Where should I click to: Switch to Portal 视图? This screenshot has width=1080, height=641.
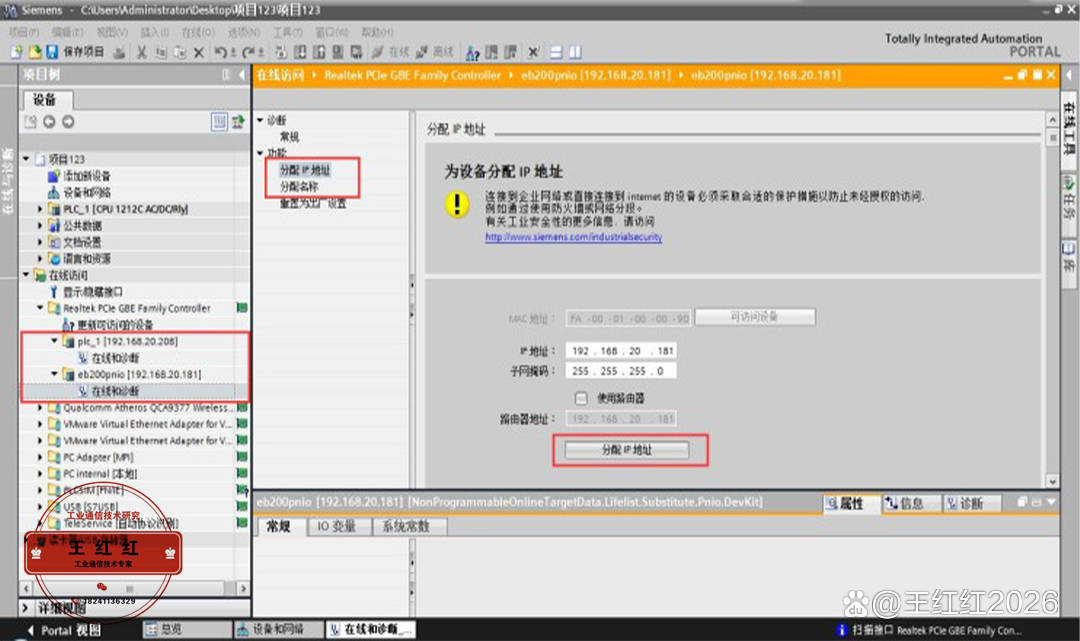click(64, 630)
